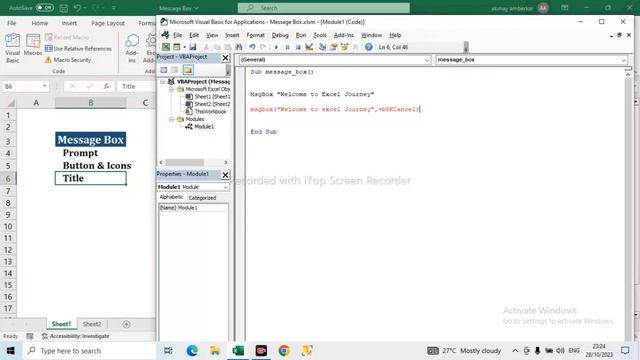Switch to Categorized properties tab
This screenshot has height=360, width=640.
(202, 198)
